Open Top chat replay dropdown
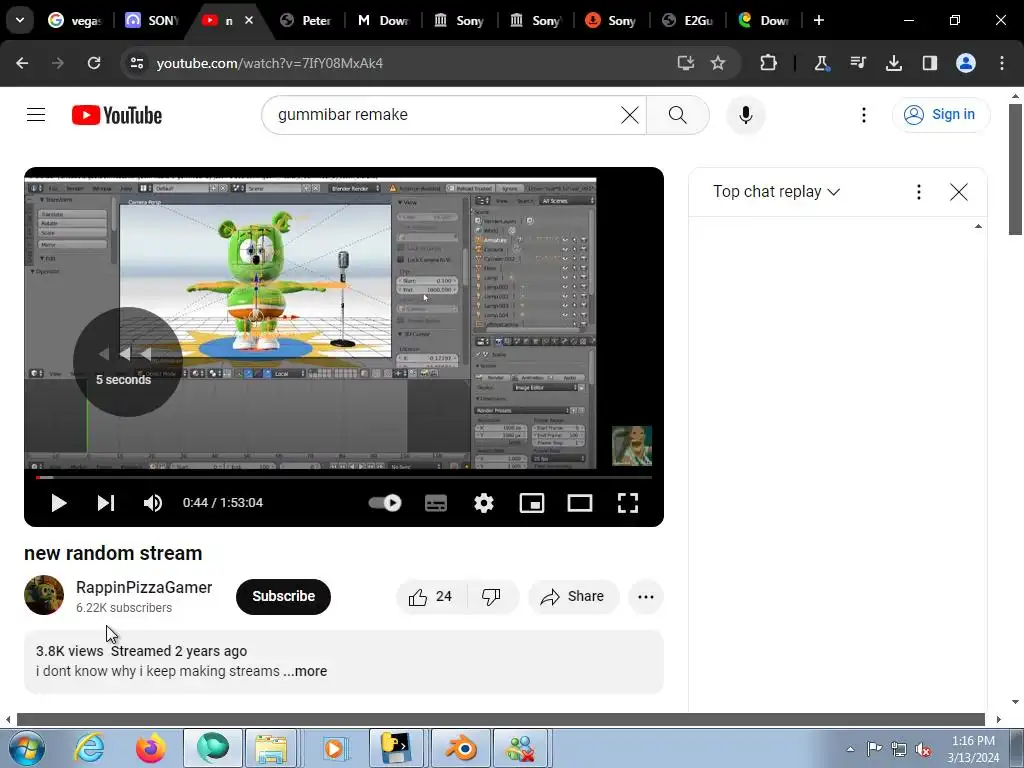Image resolution: width=1024 pixels, height=768 pixels. click(776, 191)
